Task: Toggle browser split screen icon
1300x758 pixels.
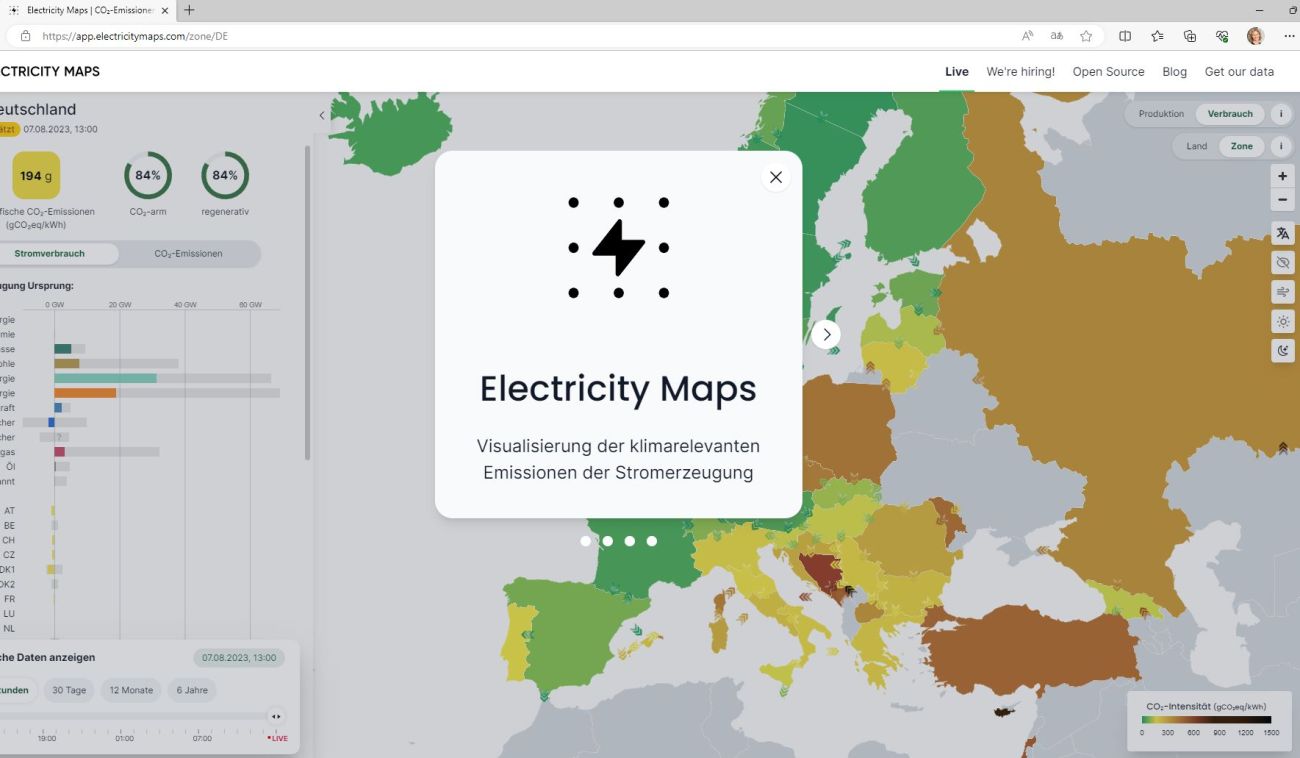Action: point(1125,36)
